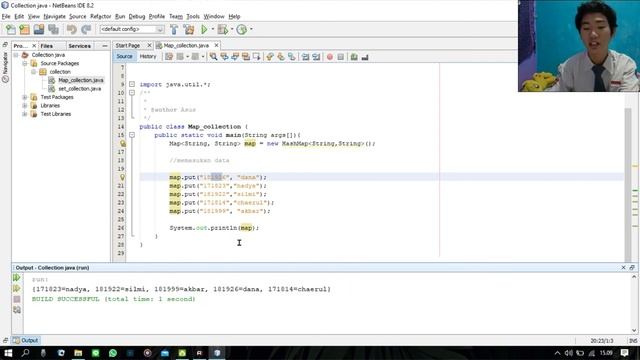Click the hint lightbulb on line 20

[x=122, y=177]
